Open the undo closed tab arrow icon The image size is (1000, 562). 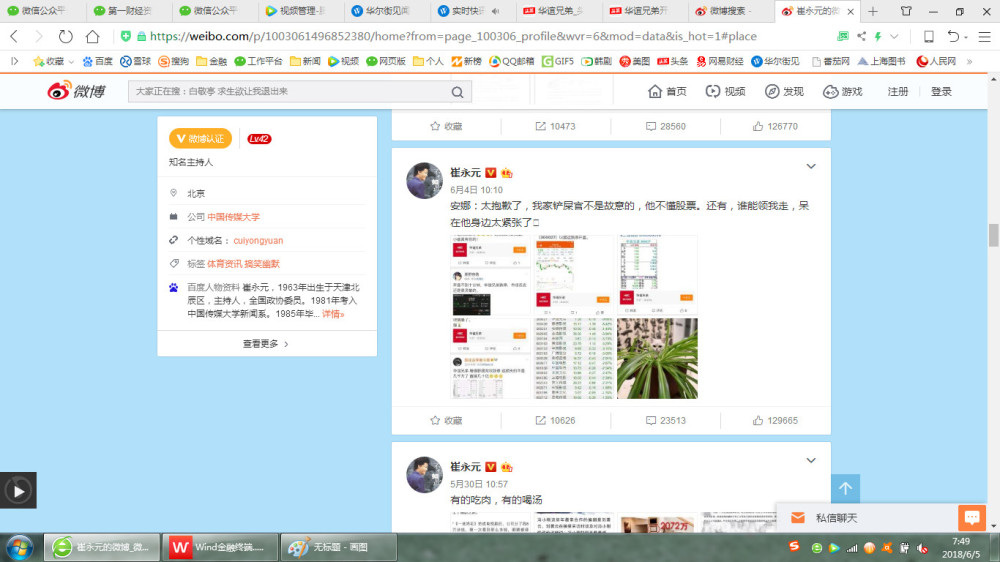(x=953, y=36)
